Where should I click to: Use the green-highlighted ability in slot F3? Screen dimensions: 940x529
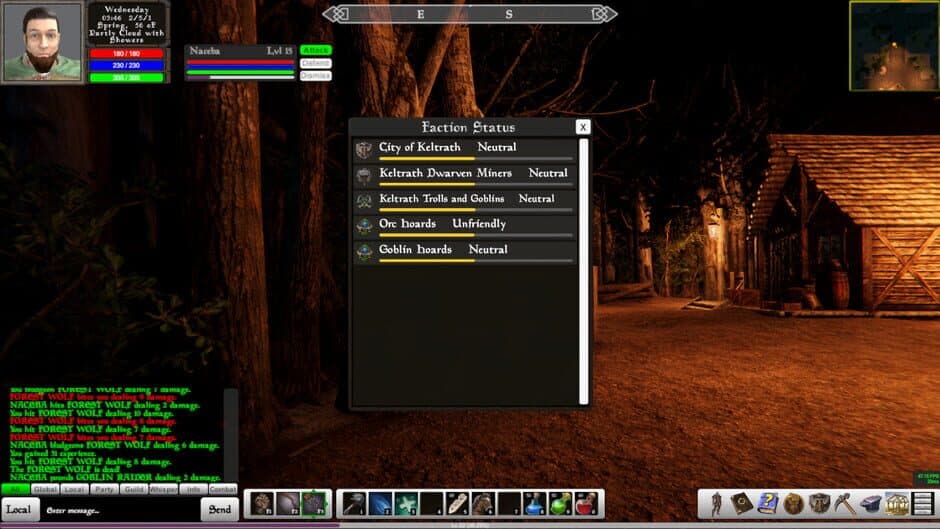click(x=314, y=504)
